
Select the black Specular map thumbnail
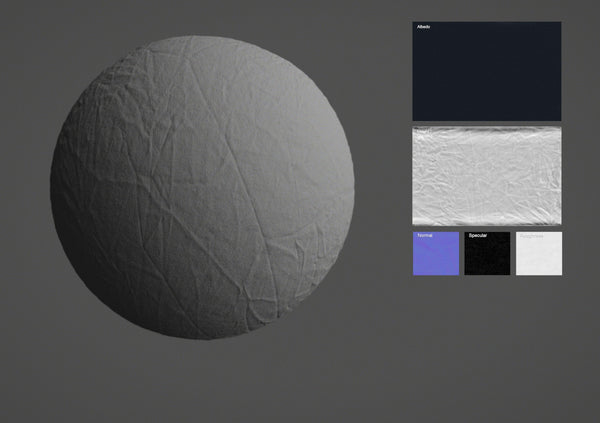click(487, 256)
